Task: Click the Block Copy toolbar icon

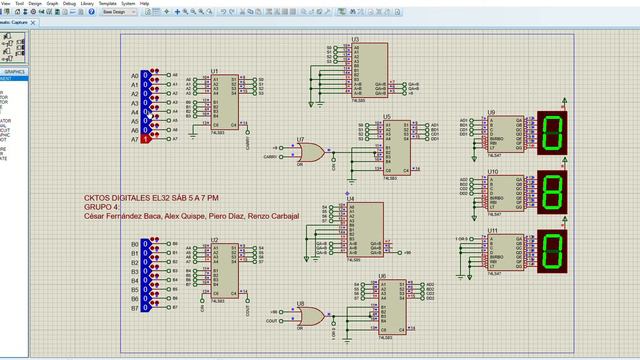Action: tap(269, 12)
